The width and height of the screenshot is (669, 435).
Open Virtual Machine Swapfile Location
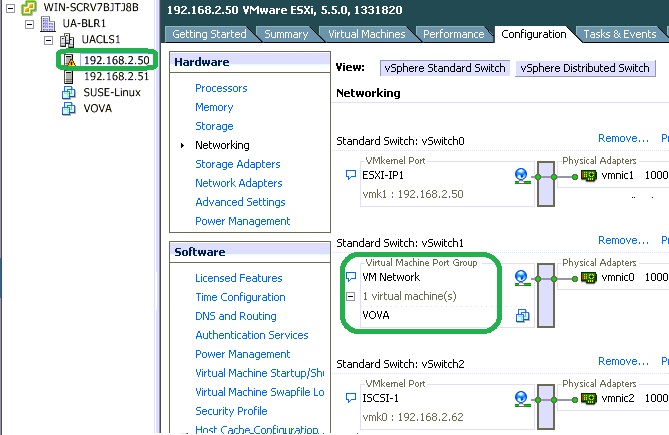pos(259,392)
